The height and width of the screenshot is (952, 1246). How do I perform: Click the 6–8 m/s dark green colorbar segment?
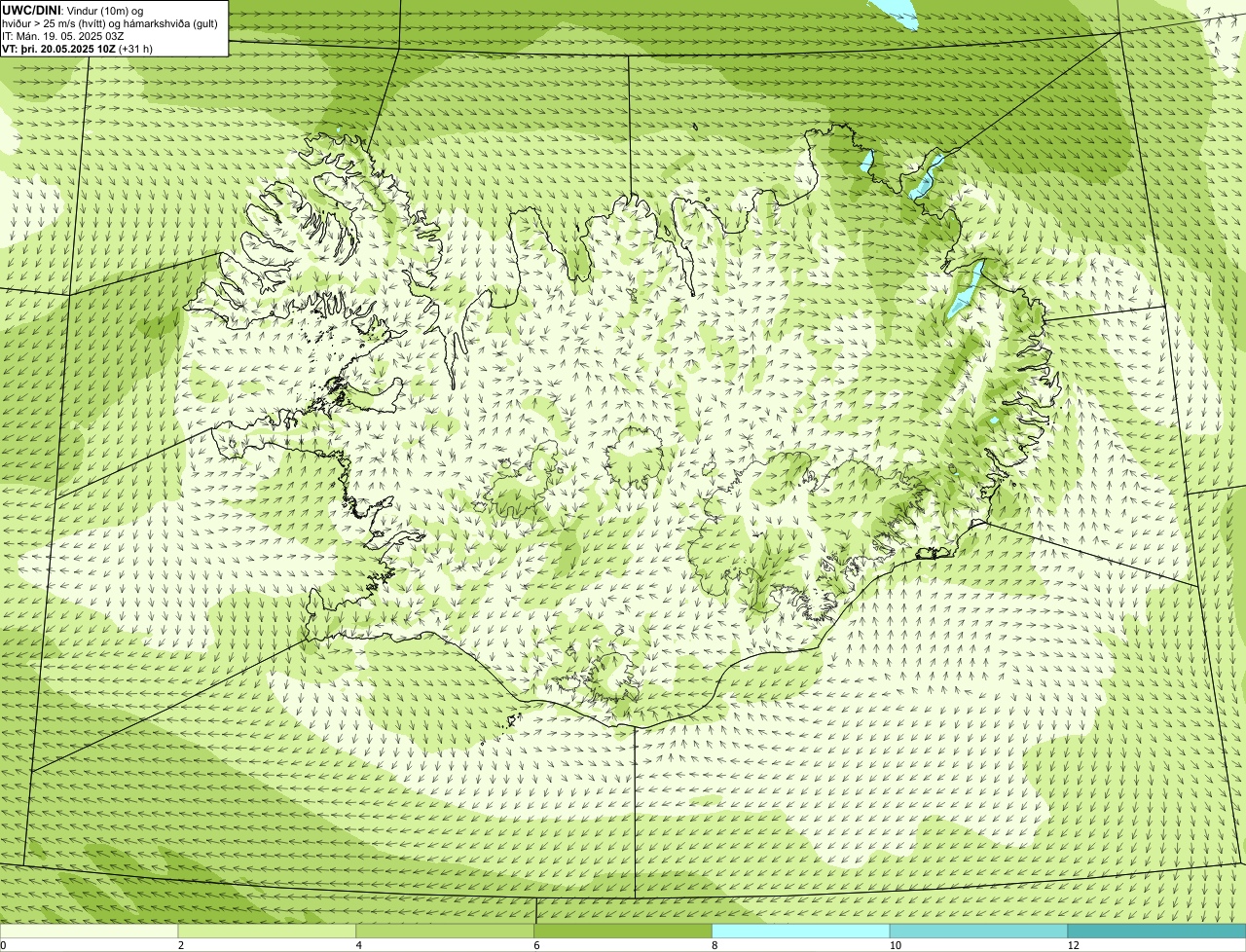click(x=623, y=932)
